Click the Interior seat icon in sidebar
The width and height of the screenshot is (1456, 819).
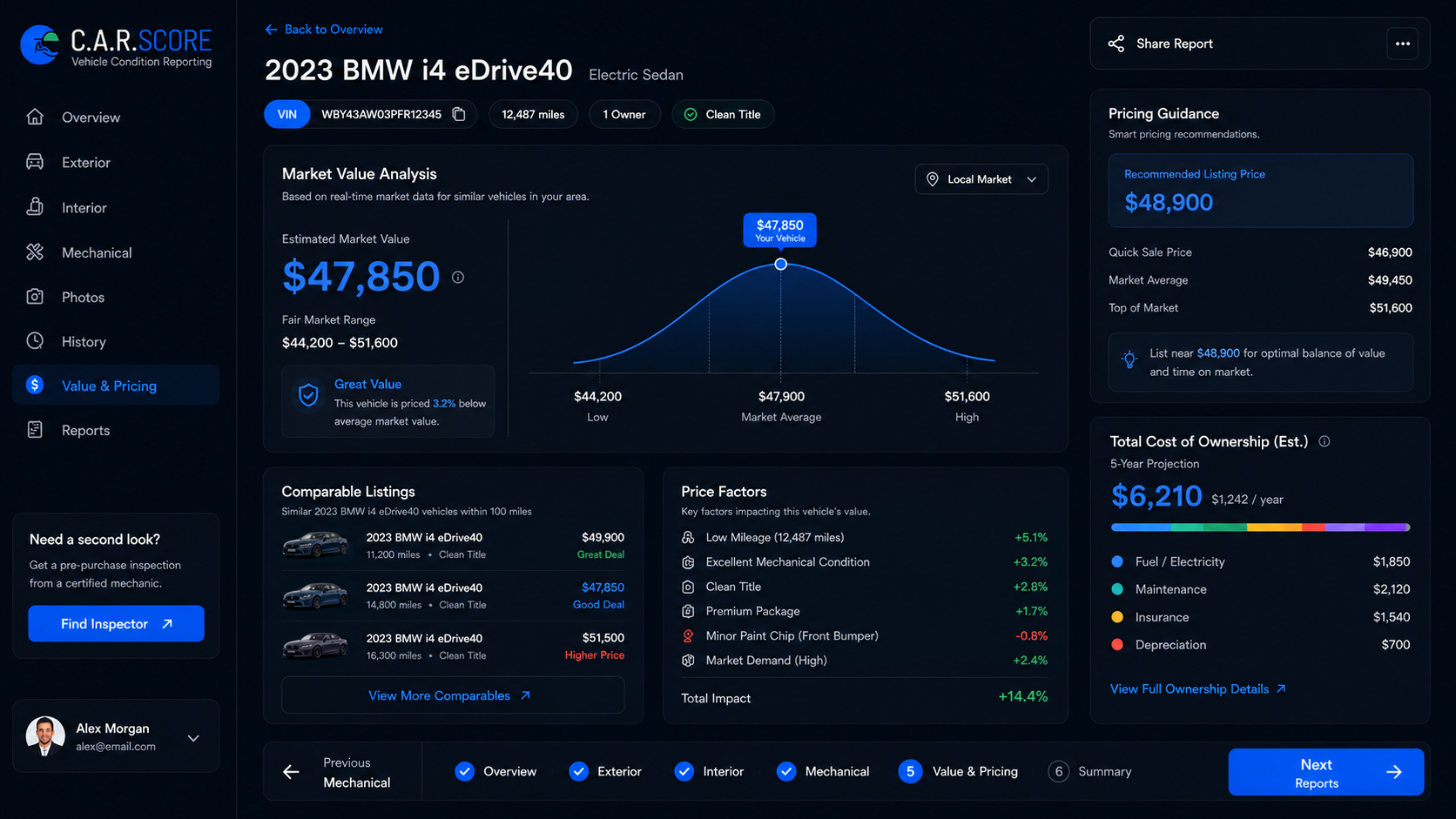tap(35, 207)
